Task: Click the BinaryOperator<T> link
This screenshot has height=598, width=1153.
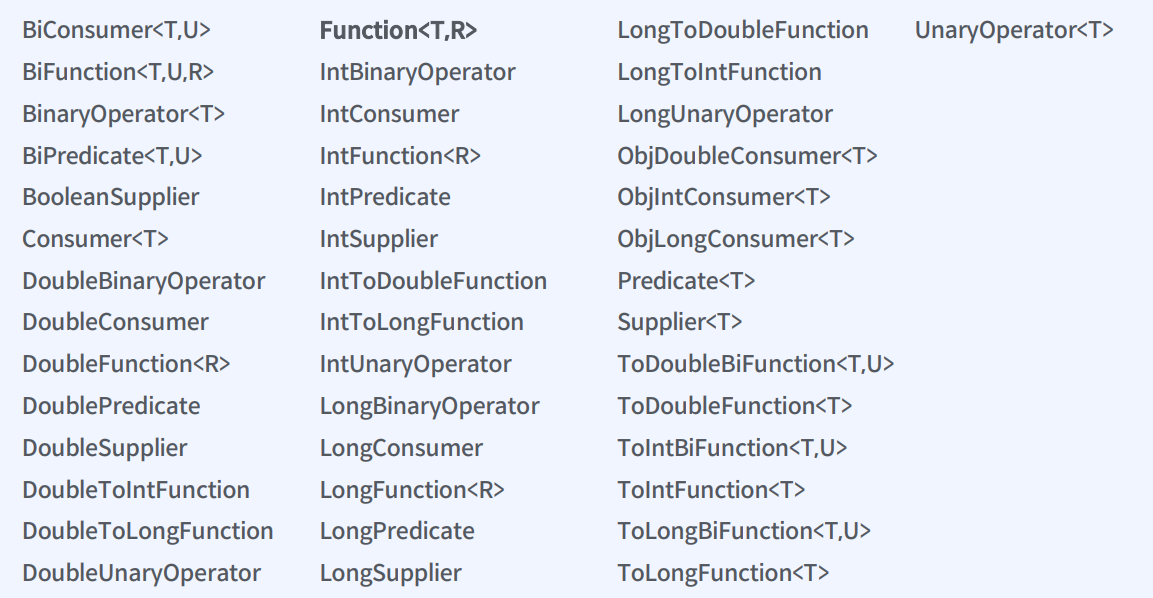Action: [124, 114]
